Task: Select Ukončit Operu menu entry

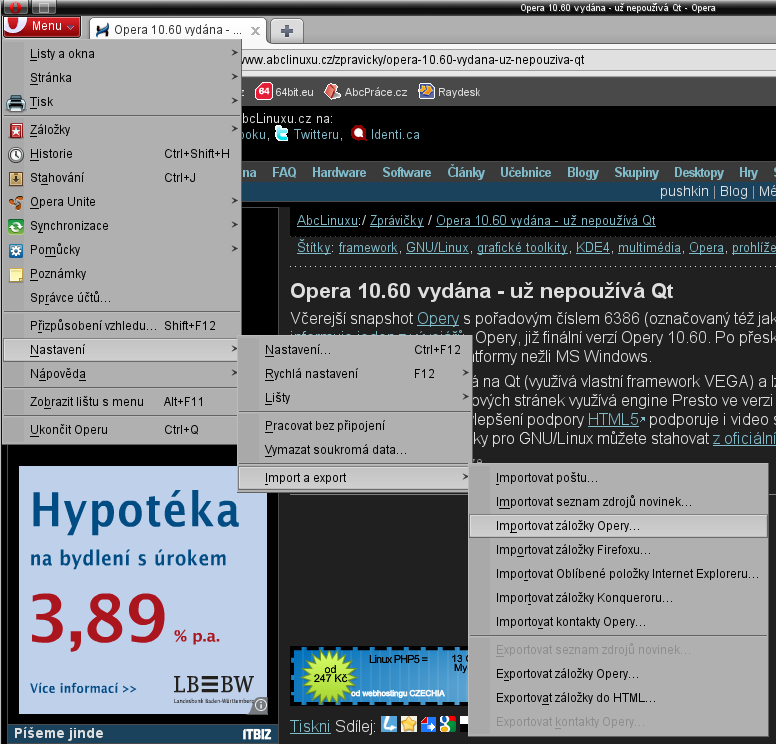Action: [x=122, y=430]
